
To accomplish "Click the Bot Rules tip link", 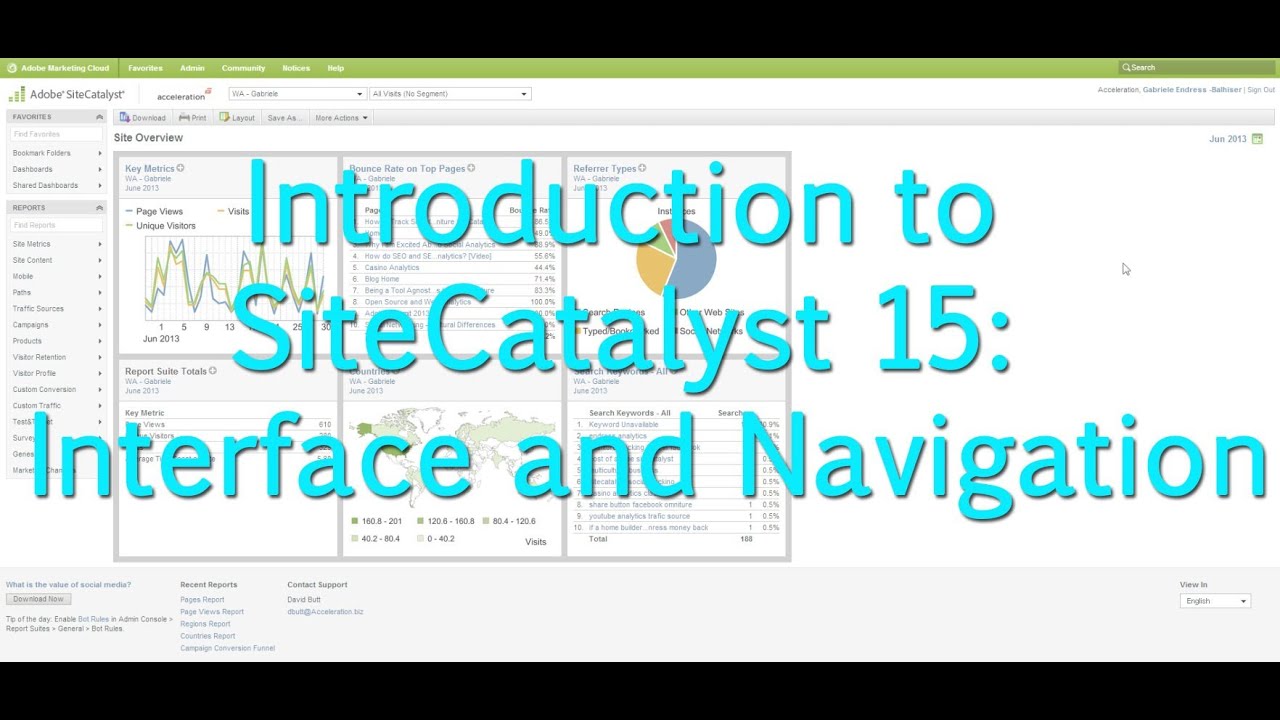I will [x=93, y=620].
